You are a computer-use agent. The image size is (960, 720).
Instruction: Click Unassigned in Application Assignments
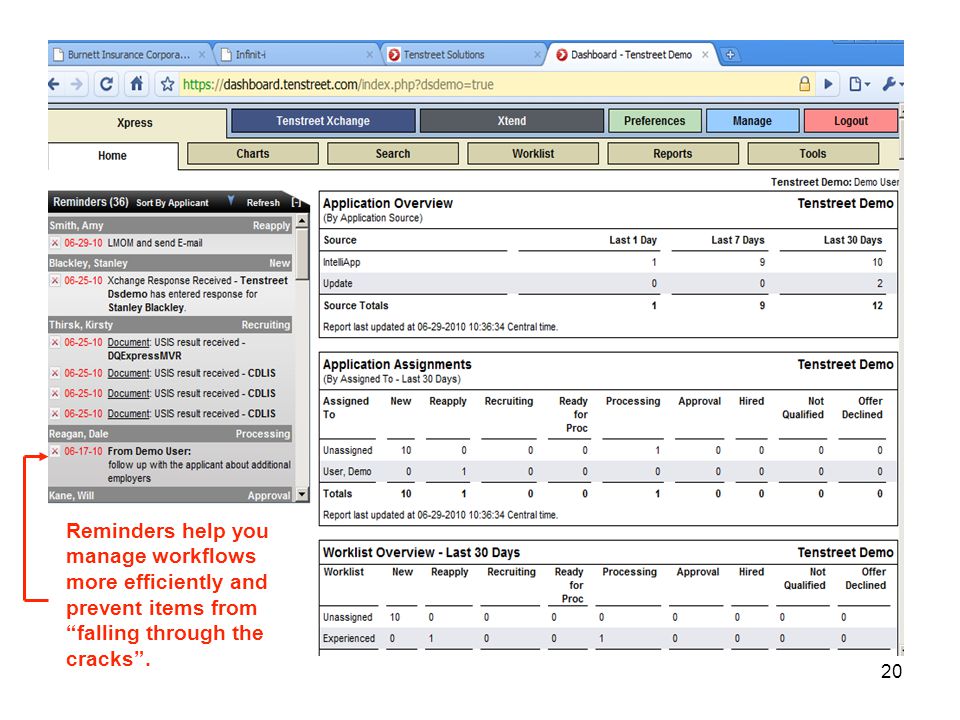(x=348, y=451)
